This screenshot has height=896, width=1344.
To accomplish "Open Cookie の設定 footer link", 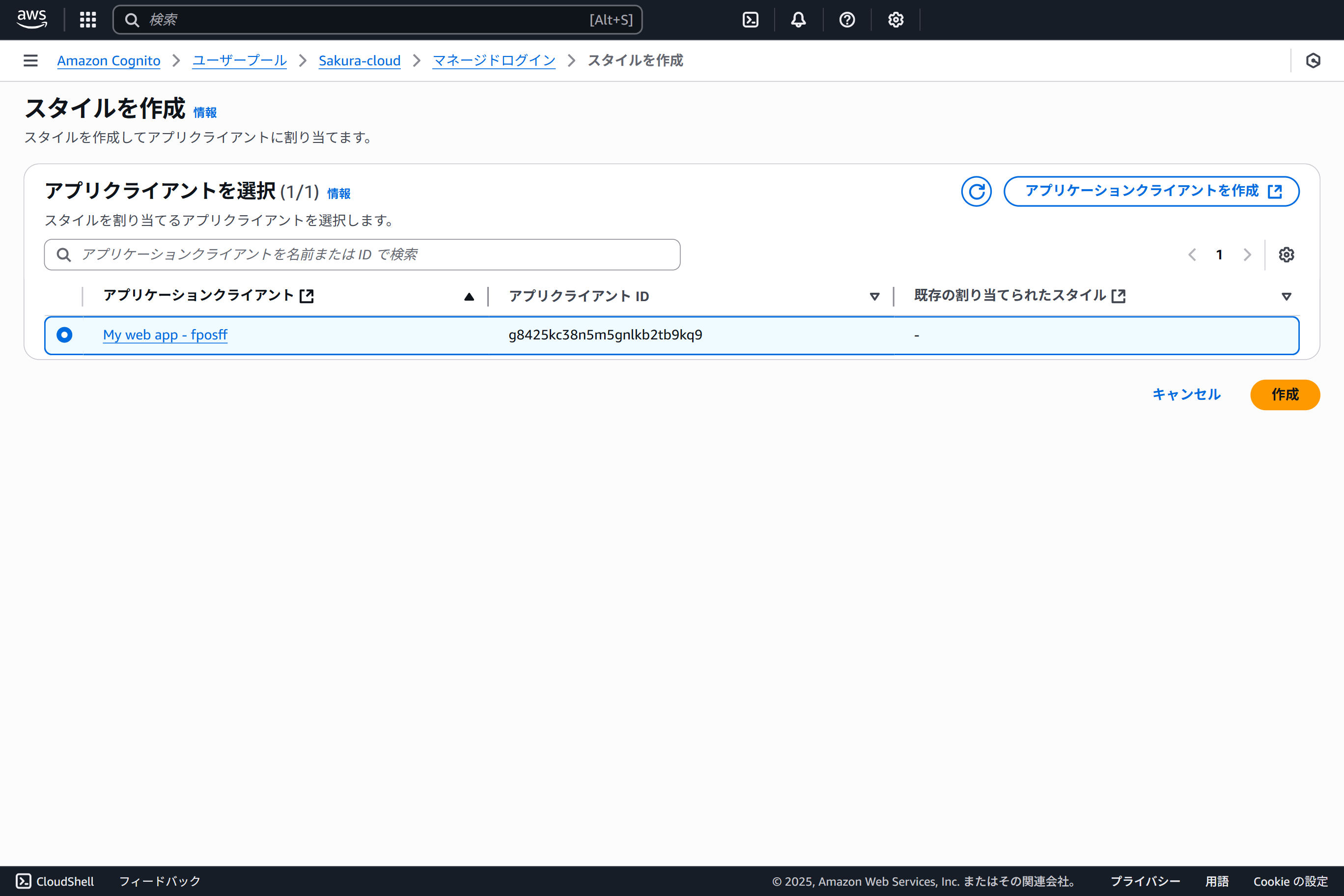I will coord(1290,881).
